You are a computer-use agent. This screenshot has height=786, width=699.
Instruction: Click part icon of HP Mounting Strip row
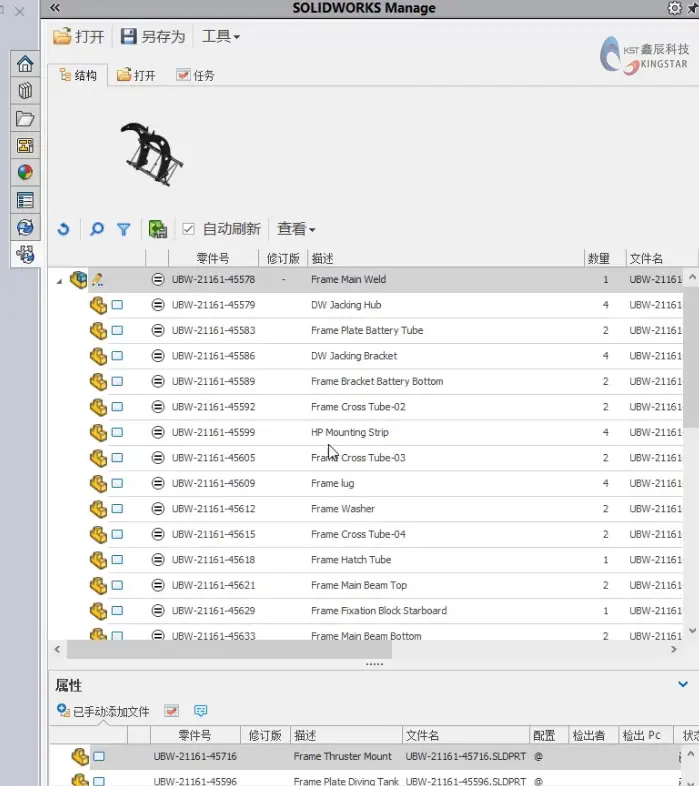coord(98,432)
